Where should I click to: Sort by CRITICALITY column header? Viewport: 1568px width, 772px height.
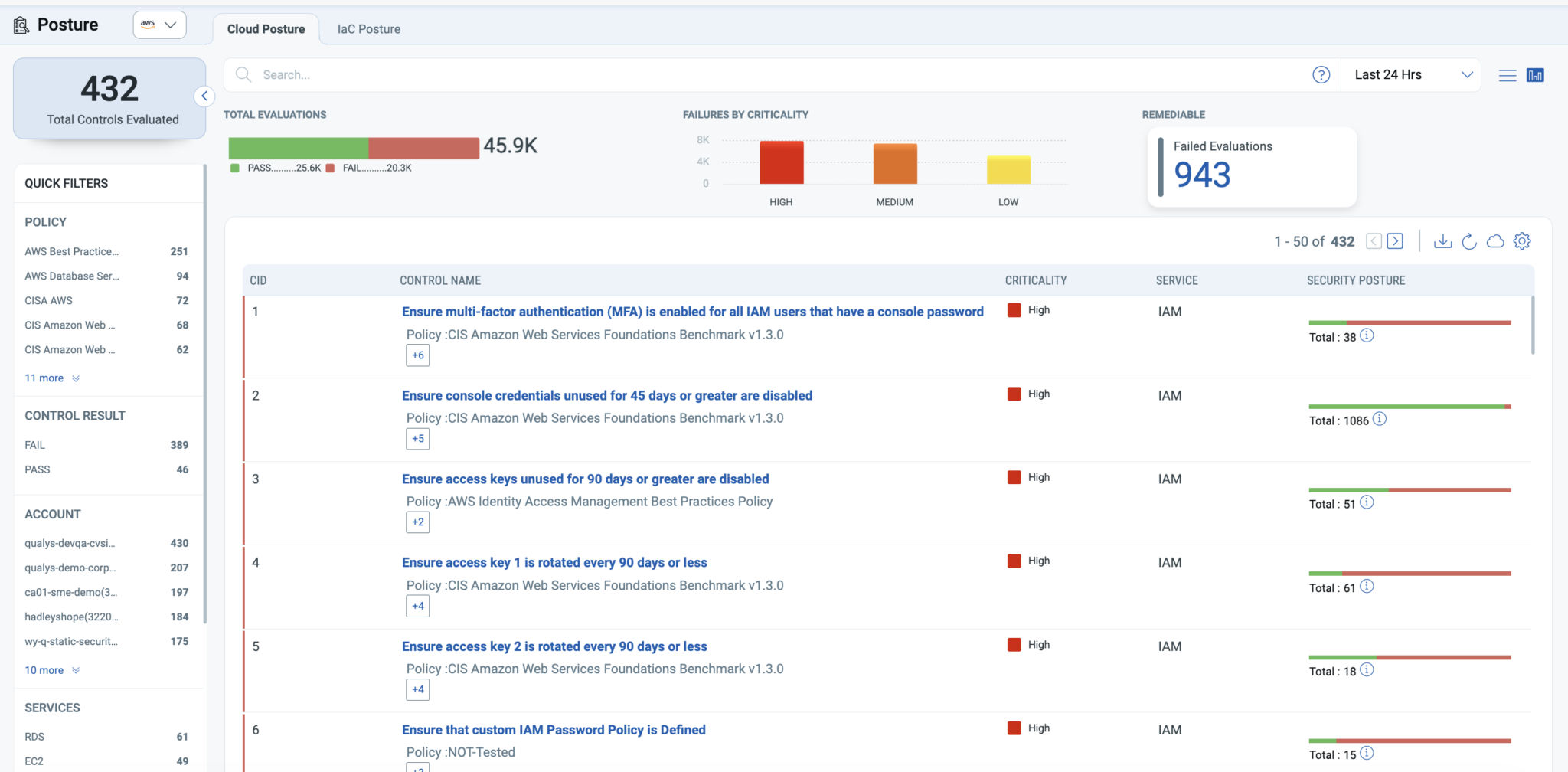click(1035, 280)
